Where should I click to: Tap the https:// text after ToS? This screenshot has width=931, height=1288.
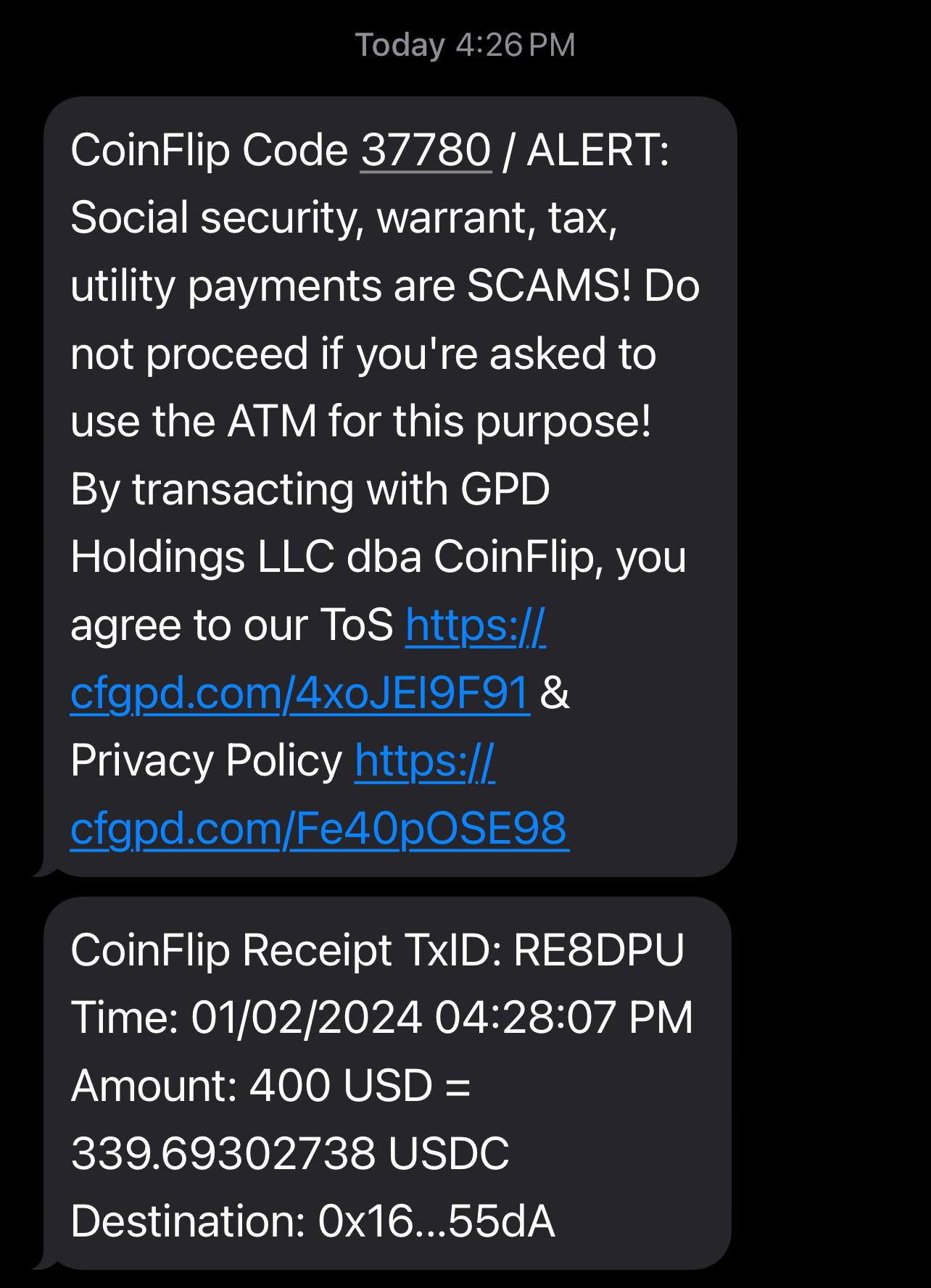[x=475, y=625]
